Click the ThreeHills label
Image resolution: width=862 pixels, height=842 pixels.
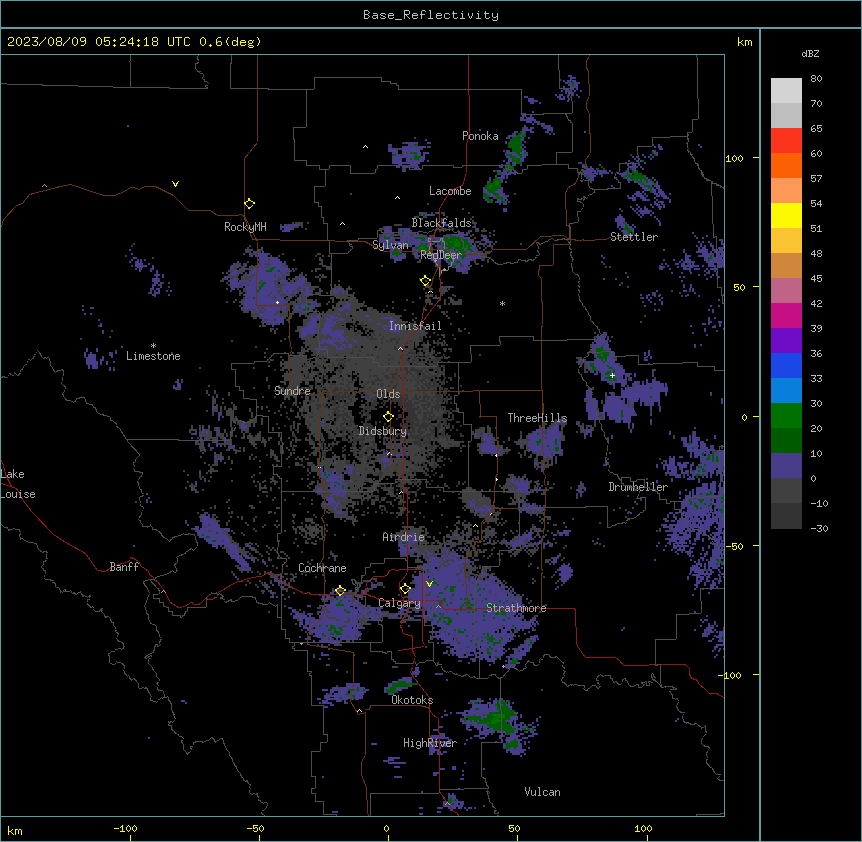pos(537,418)
